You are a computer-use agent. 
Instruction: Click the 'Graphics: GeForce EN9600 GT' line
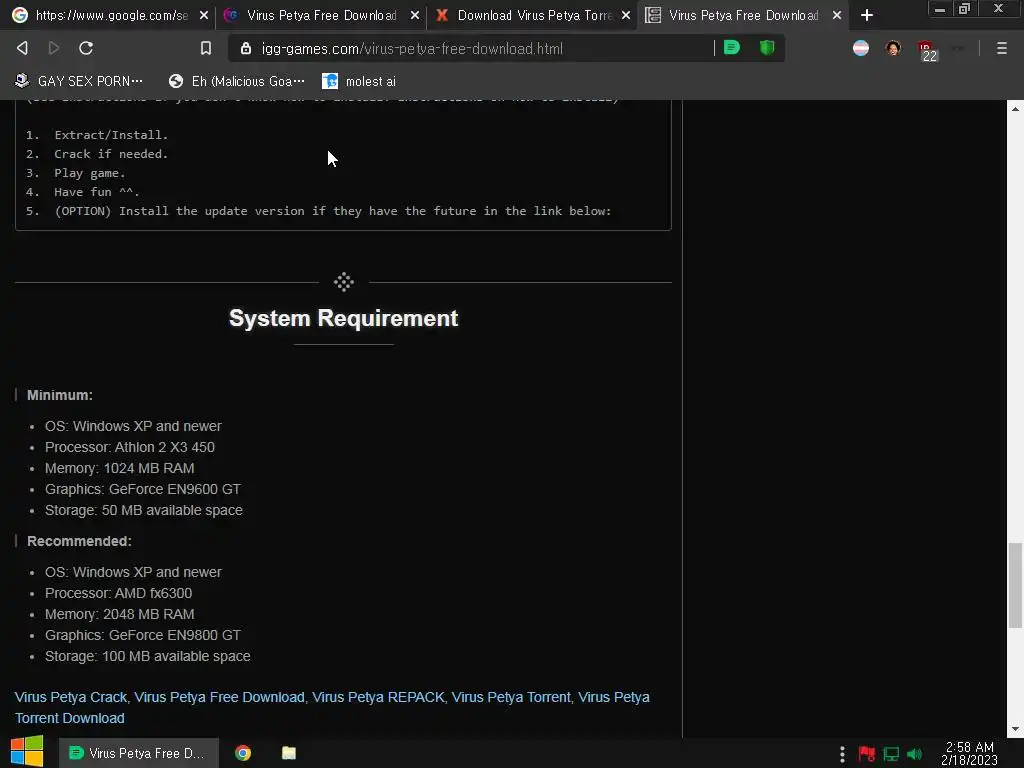(142, 488)
